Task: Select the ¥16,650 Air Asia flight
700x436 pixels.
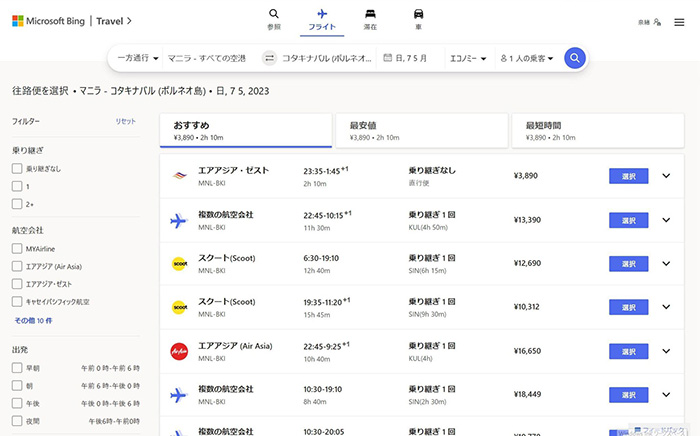Action: [629, 352]
